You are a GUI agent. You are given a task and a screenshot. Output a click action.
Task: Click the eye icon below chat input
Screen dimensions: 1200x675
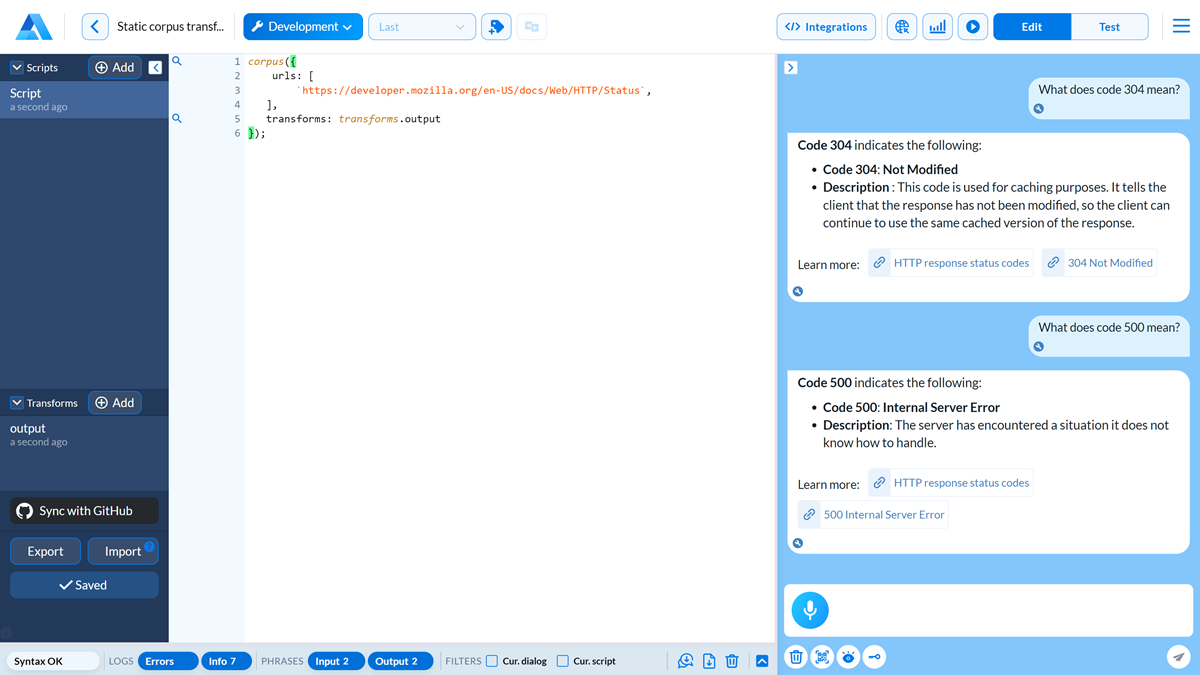click(x=848, y=657)
